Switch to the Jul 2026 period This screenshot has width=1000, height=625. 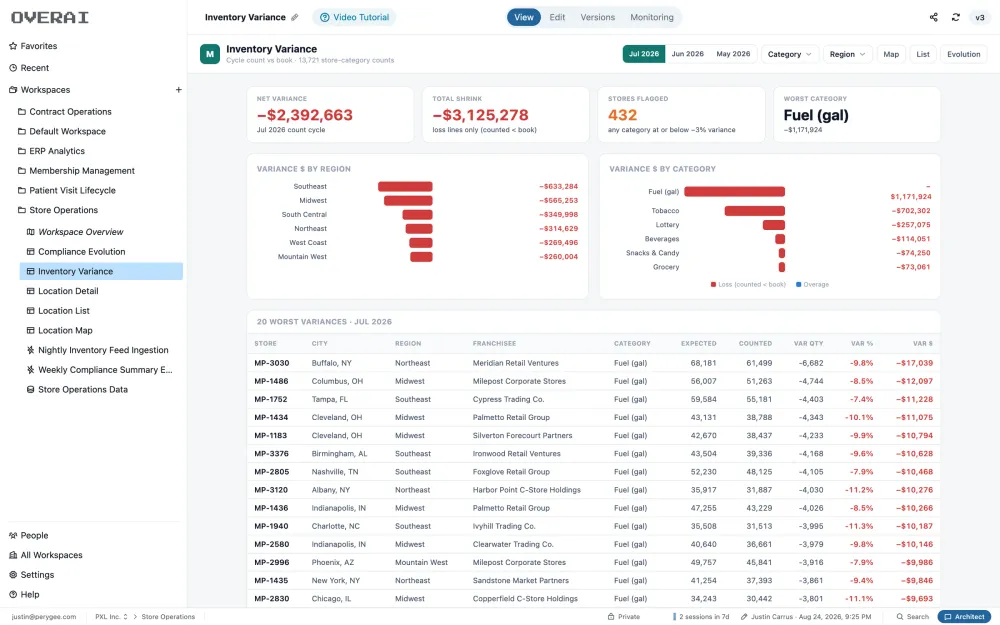643,54
